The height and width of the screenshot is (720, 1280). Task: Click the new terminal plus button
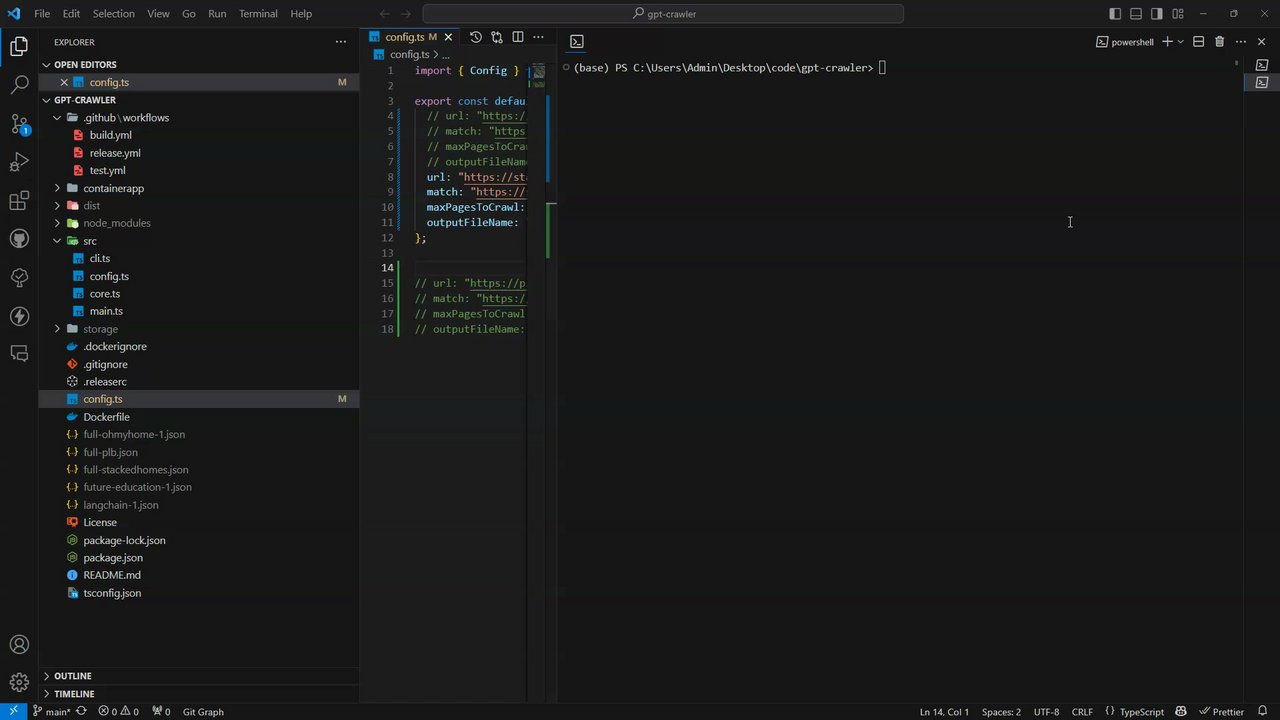pos(1166,42)
